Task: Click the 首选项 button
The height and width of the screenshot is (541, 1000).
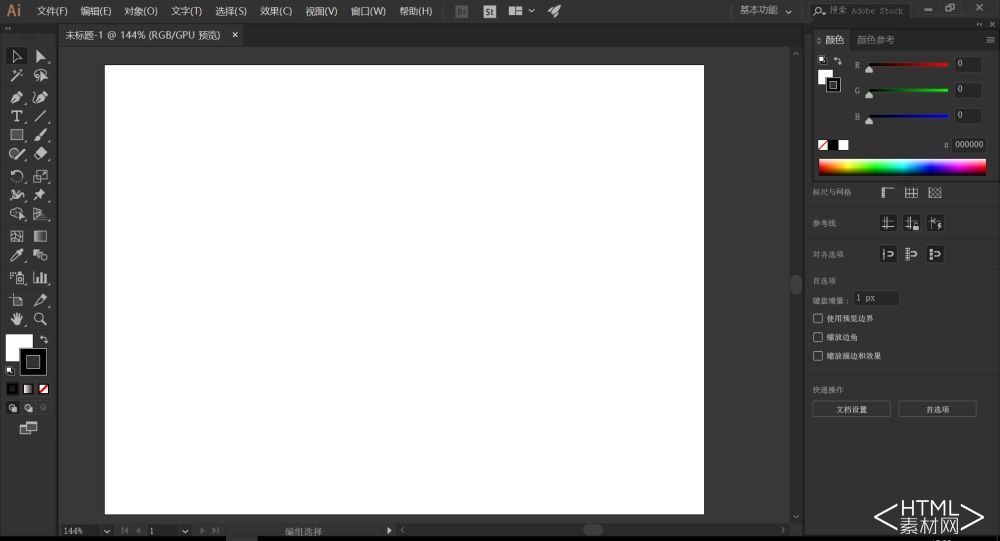Action: [938, 409]
